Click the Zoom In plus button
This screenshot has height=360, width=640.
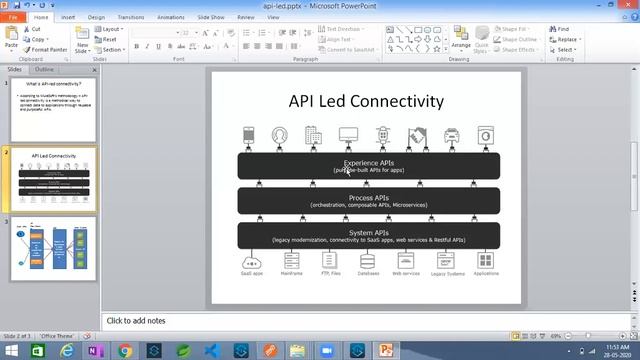(x=622, y=336)
